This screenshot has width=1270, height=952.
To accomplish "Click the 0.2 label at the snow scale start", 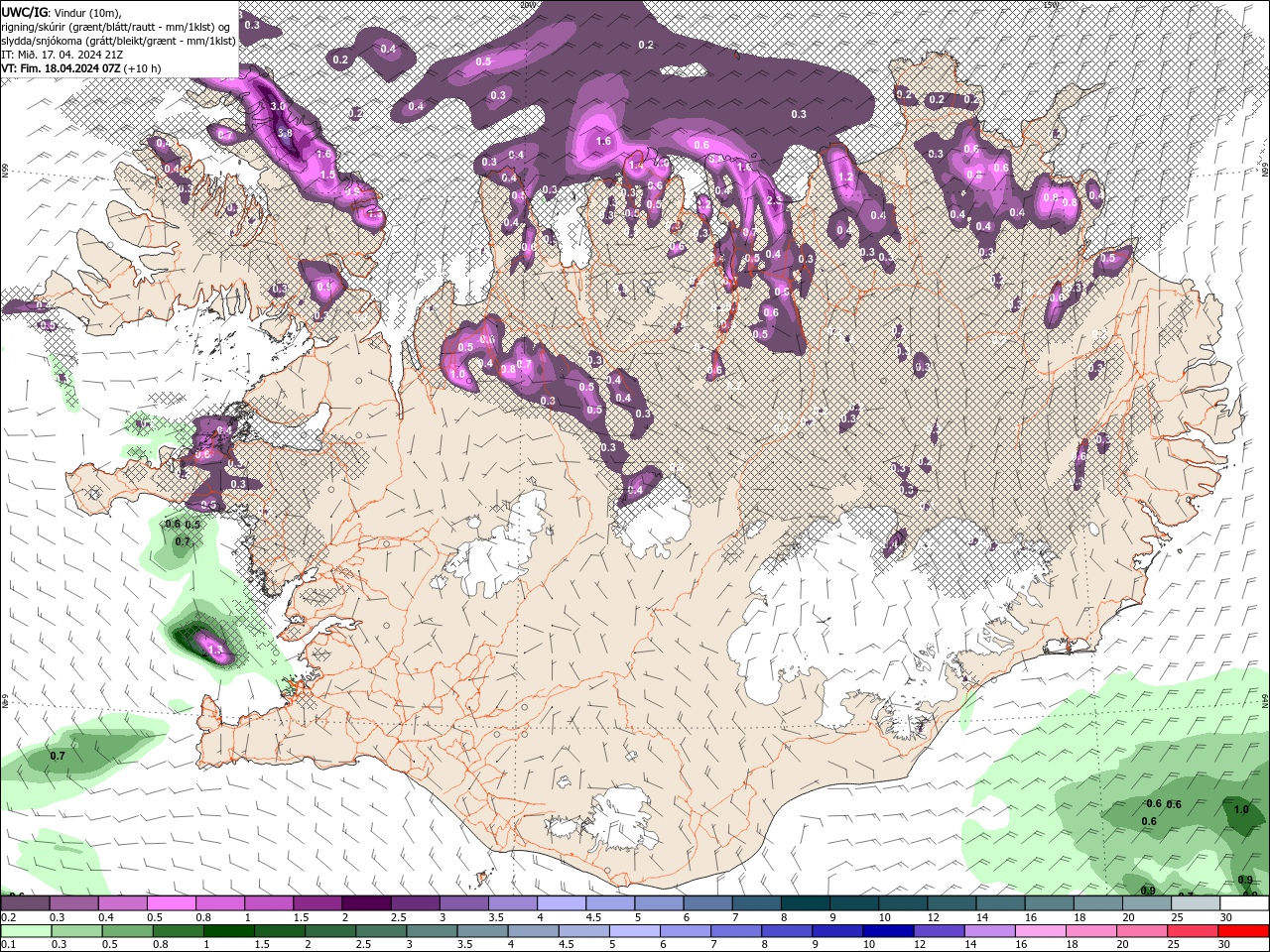I will 7,917.
